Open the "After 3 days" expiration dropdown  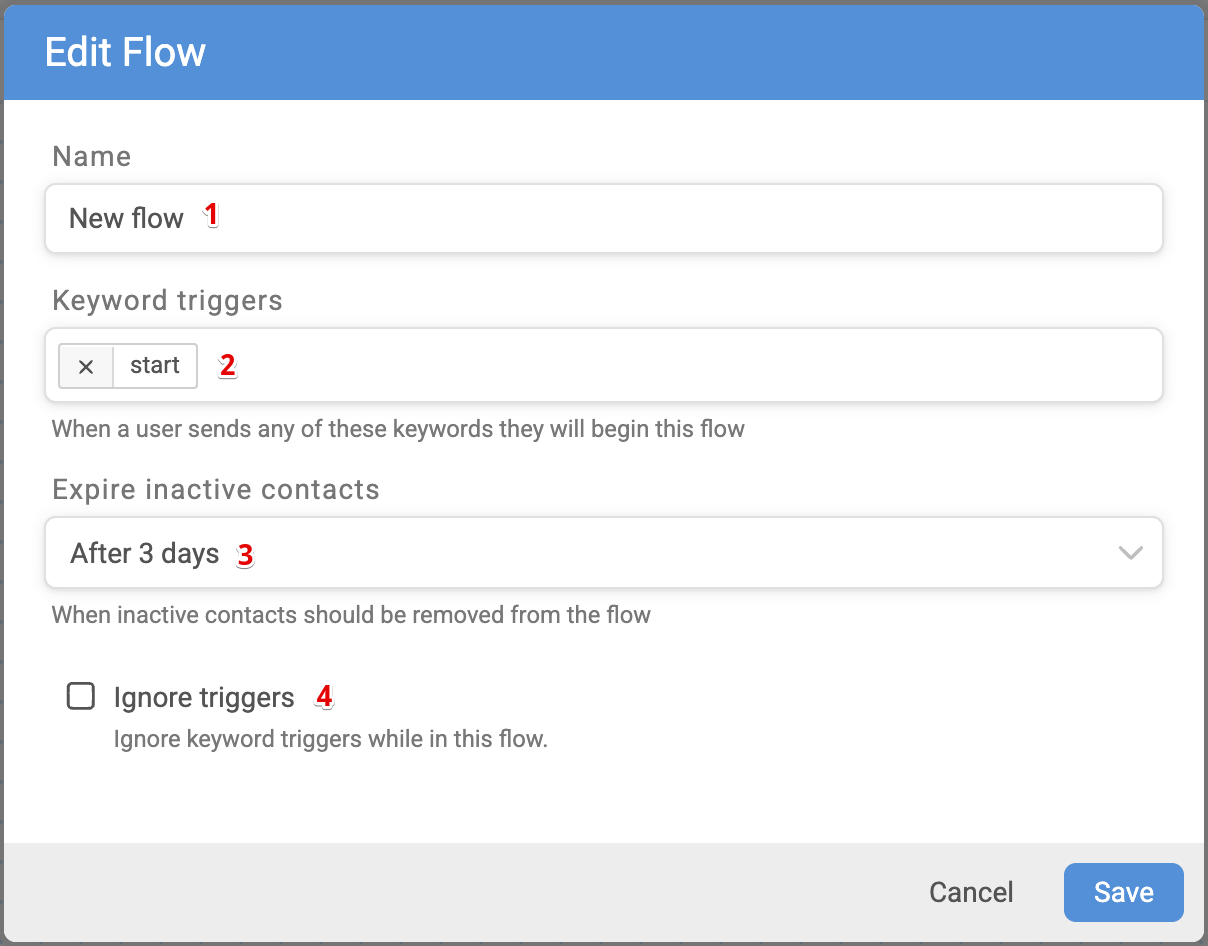[604, 553]
